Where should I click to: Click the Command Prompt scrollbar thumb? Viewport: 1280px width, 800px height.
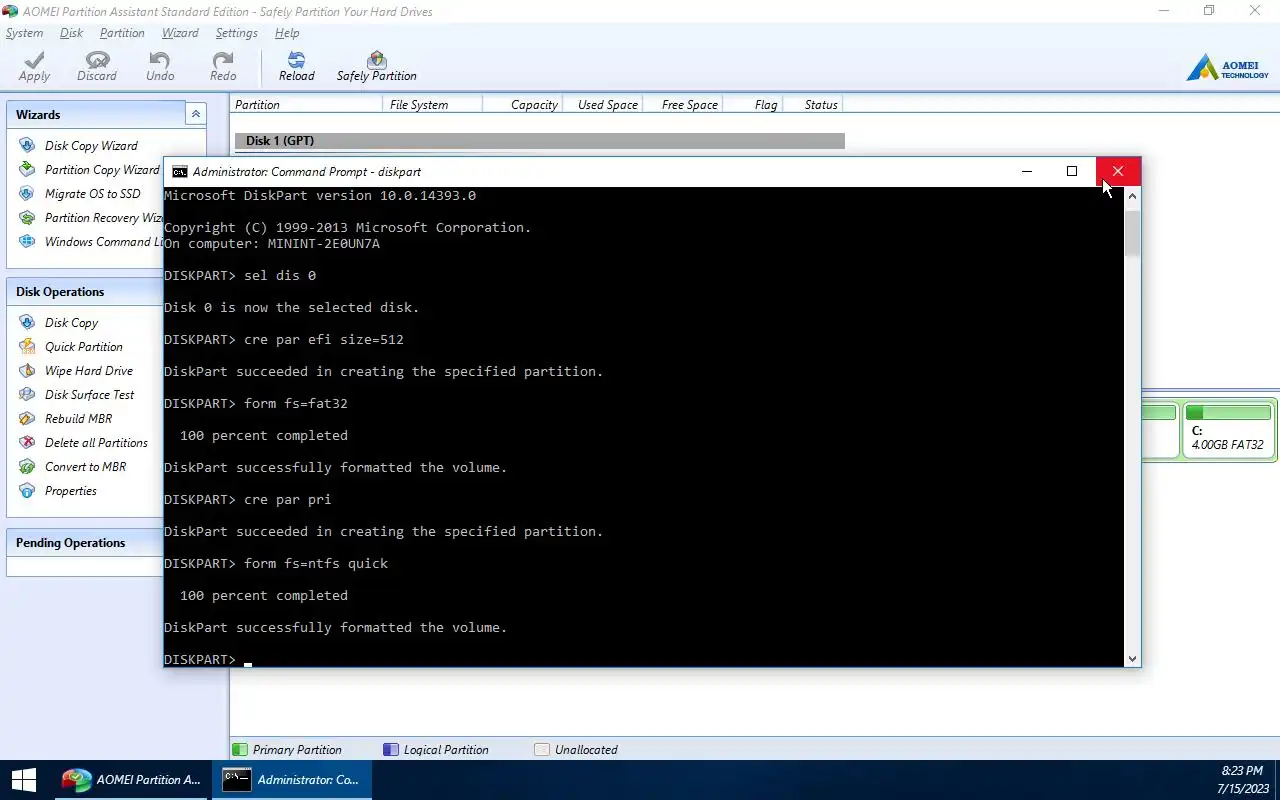[1132, 232]
